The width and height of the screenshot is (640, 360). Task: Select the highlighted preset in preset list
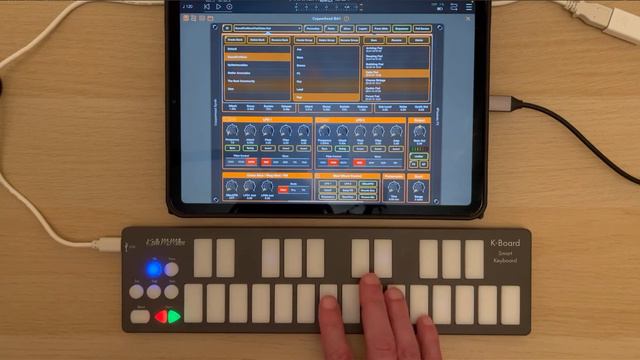coord(396,73)
